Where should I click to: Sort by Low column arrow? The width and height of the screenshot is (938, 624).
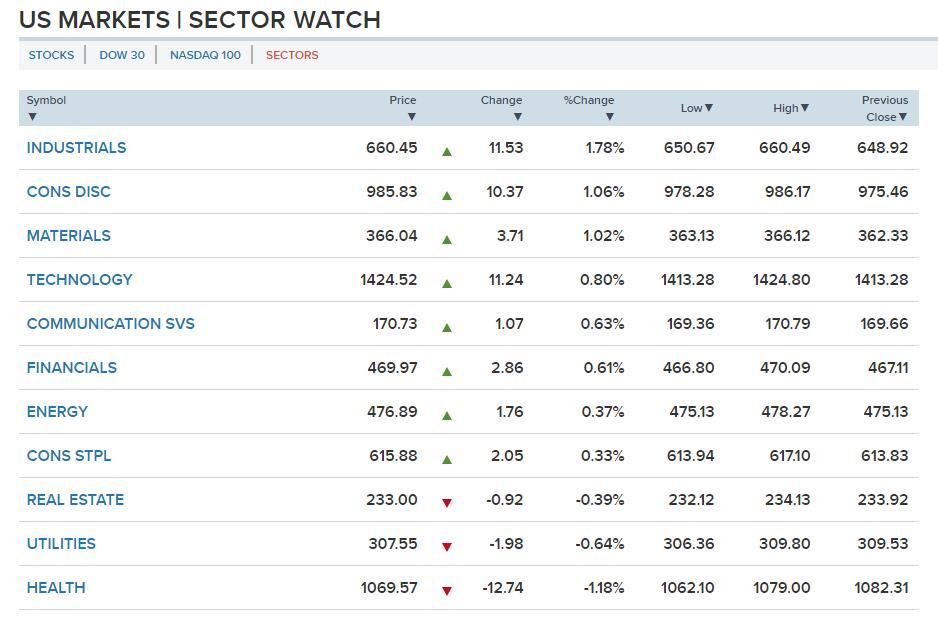click(709, 108)
